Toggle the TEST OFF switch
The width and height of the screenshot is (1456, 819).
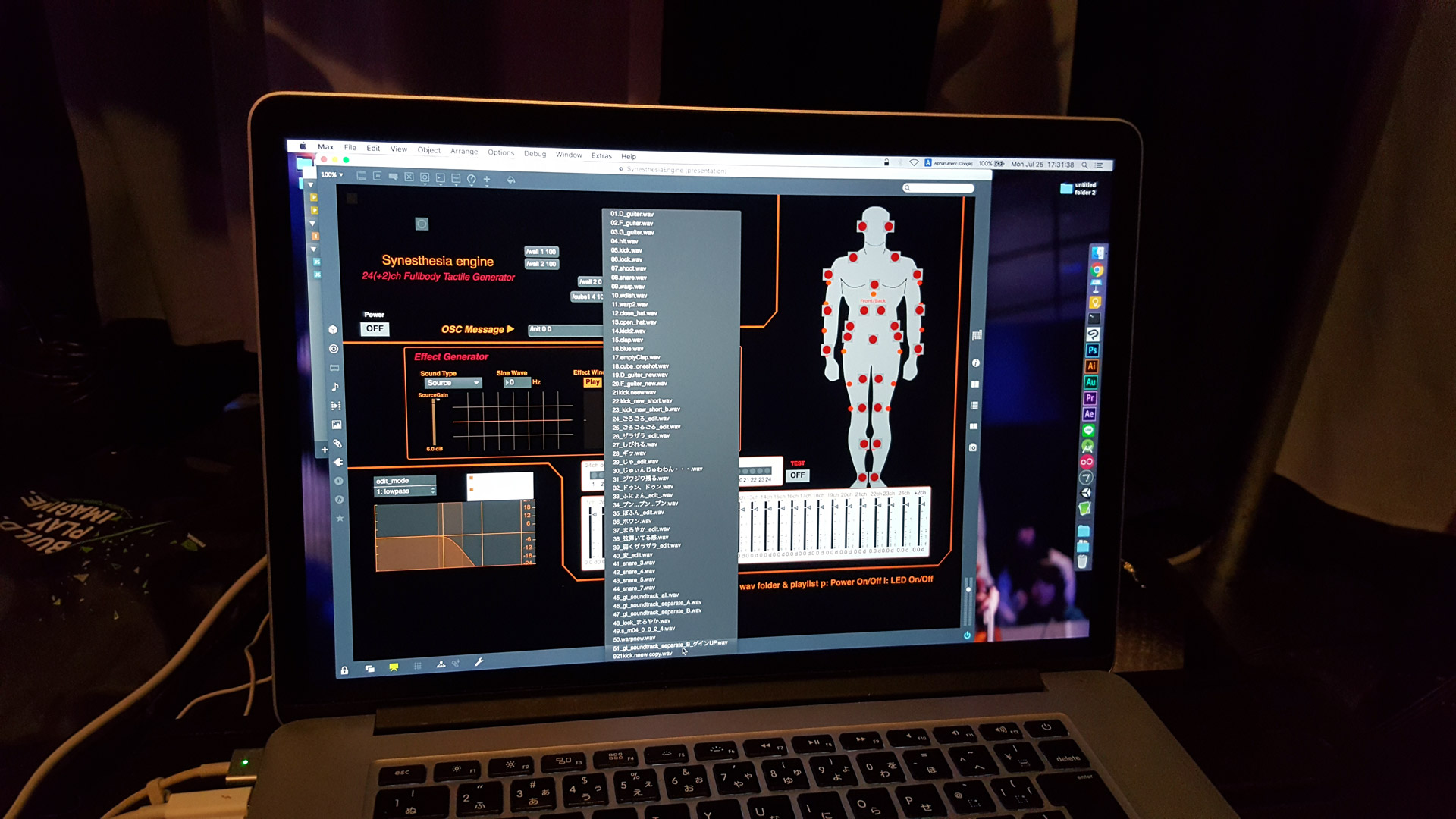click(x=797, y=475)
